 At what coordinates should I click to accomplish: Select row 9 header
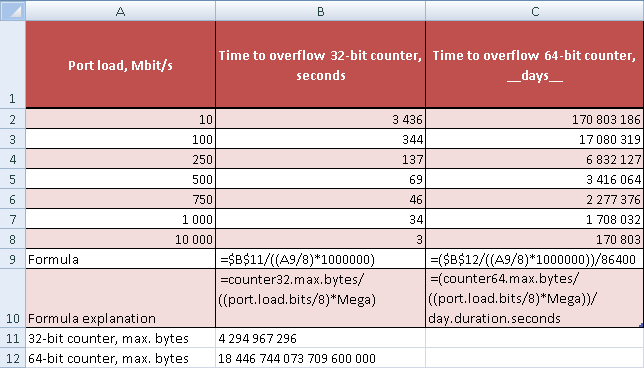(x=13, y=259)
